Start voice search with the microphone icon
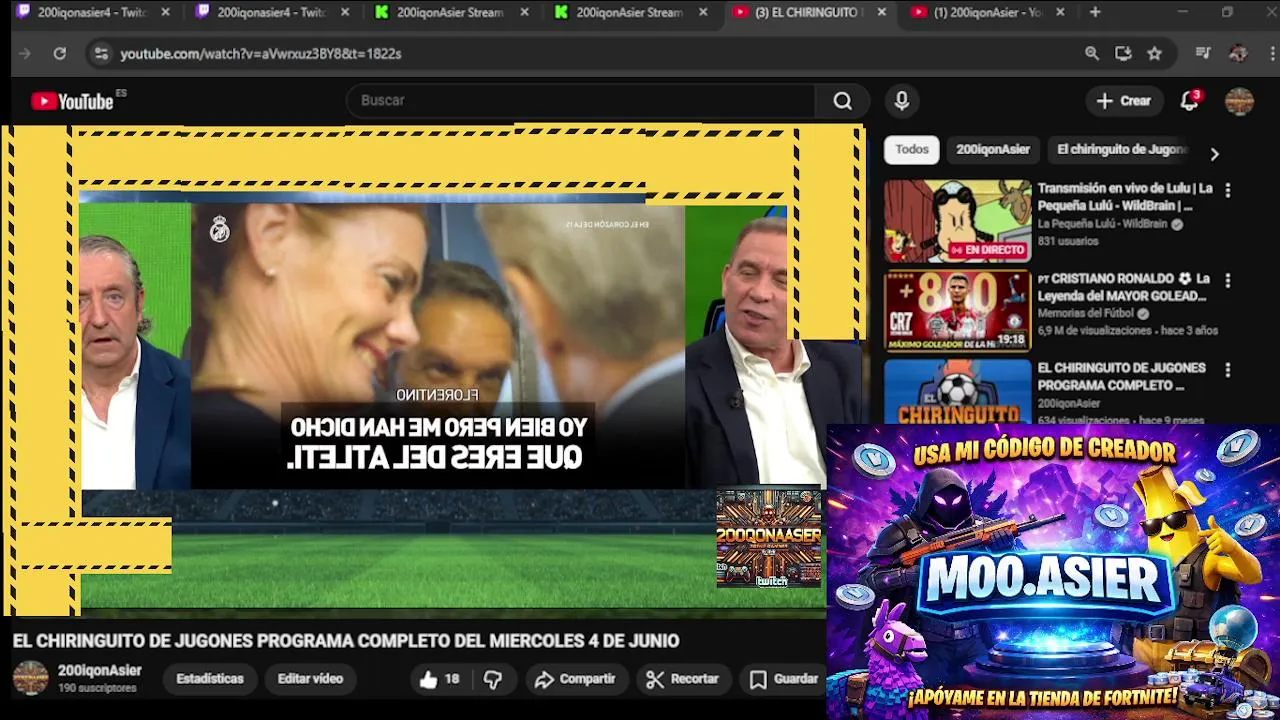The height and width of the screenshot is (720, 1280). [x=902, y=101]
